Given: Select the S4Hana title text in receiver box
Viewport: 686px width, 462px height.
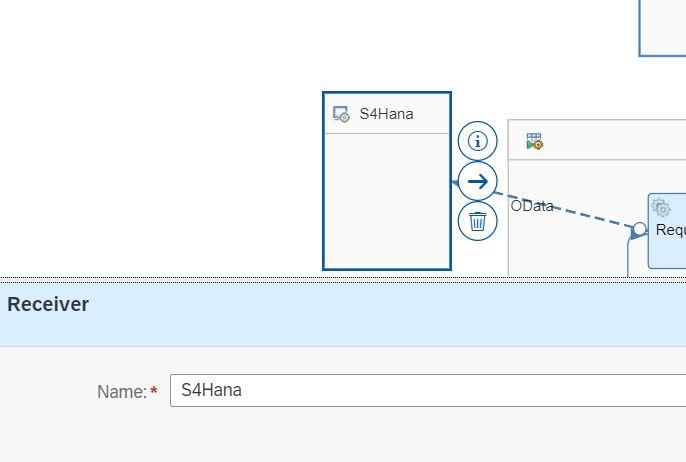Looking at the screenshot, I should point(386,114).
